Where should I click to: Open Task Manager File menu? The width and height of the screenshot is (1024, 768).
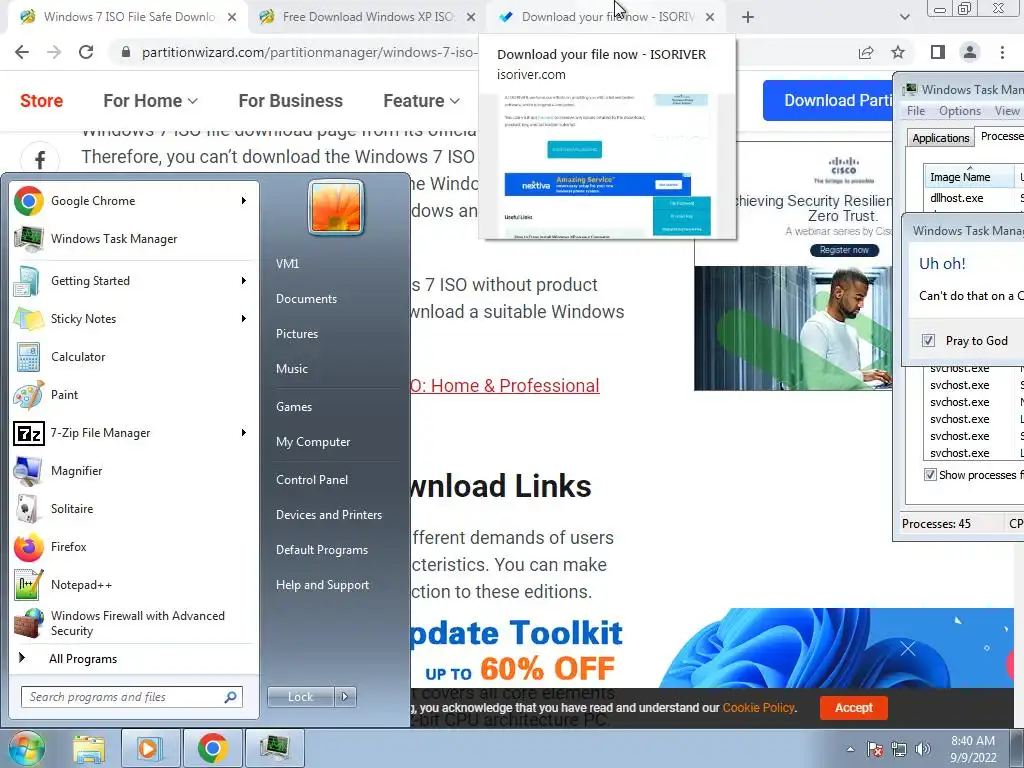tap(916, 111)
